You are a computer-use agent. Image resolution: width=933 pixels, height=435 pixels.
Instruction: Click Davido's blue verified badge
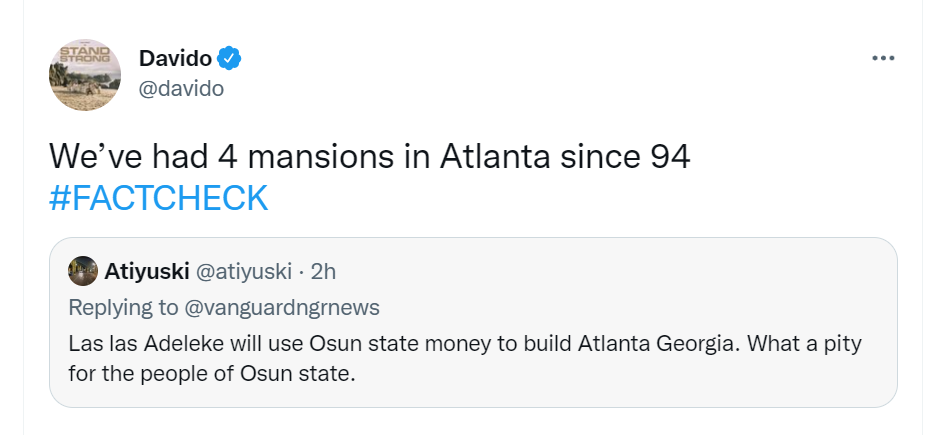pyautogui.click(x=230, y=58)
